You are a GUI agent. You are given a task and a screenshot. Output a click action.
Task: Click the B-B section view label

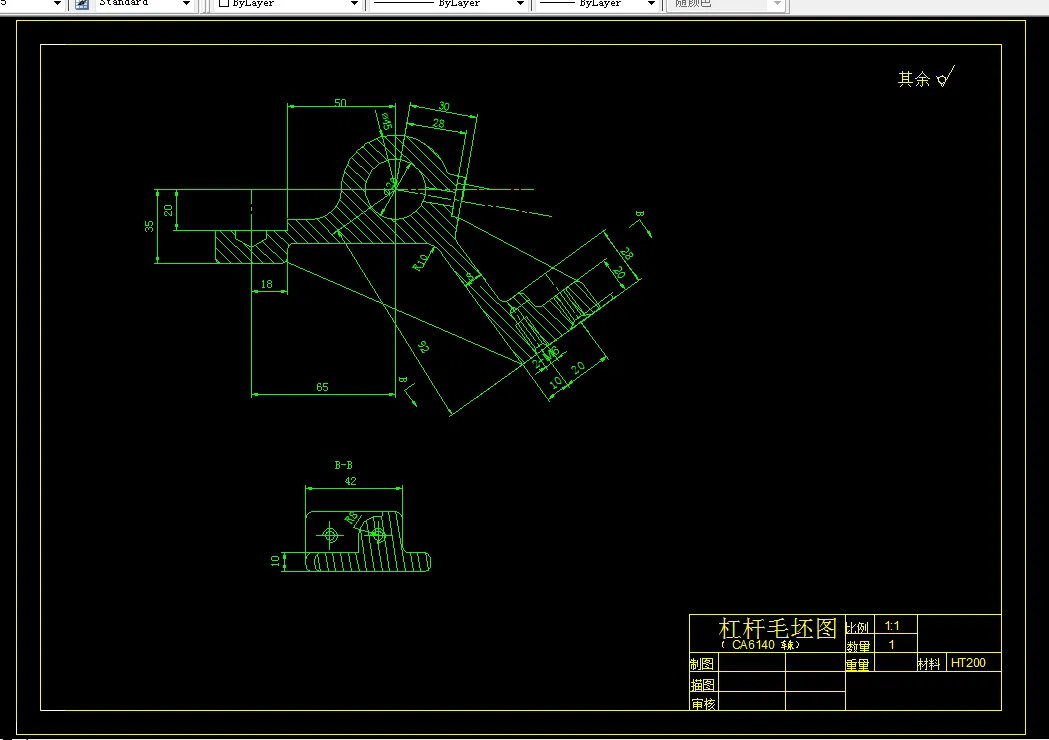343,465
